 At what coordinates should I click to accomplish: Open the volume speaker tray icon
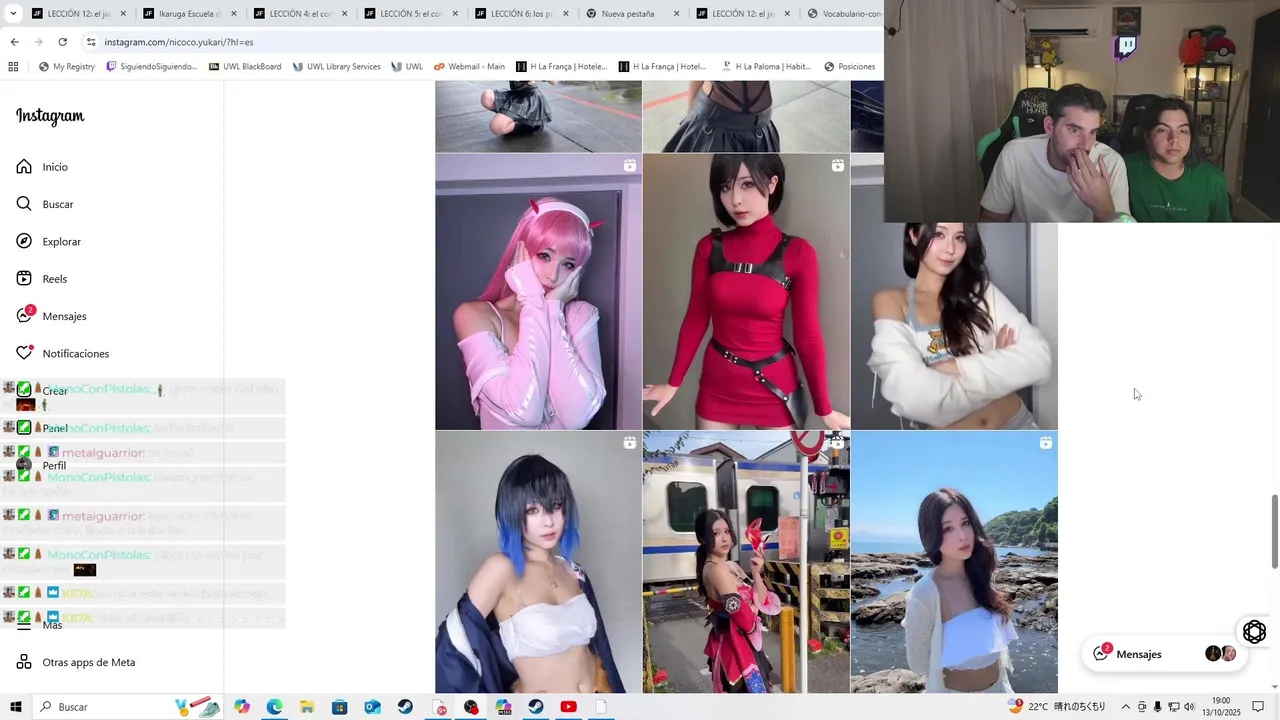1189,707
